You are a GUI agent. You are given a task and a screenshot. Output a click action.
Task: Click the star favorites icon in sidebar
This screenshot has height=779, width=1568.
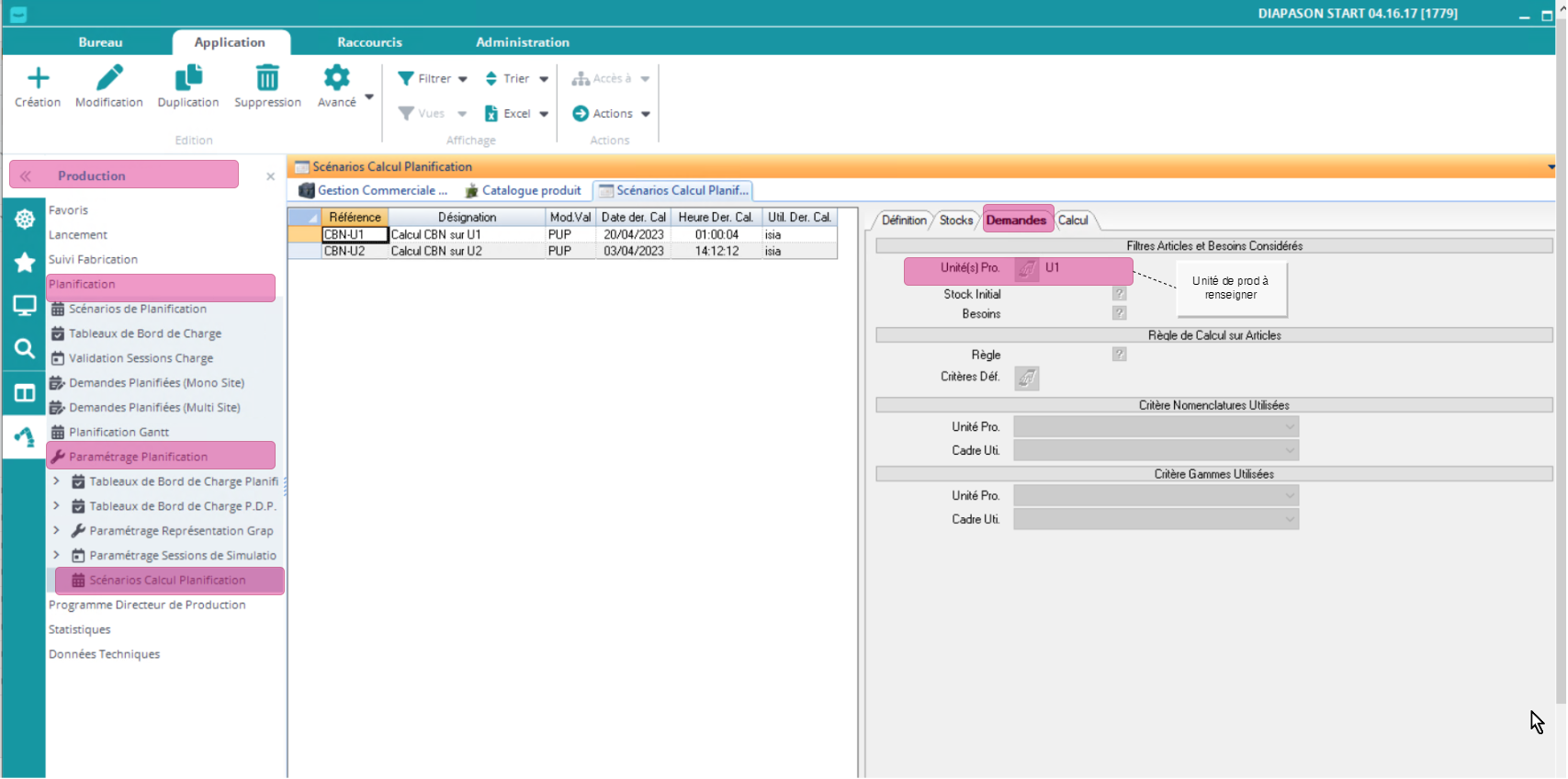coord(25,263)
